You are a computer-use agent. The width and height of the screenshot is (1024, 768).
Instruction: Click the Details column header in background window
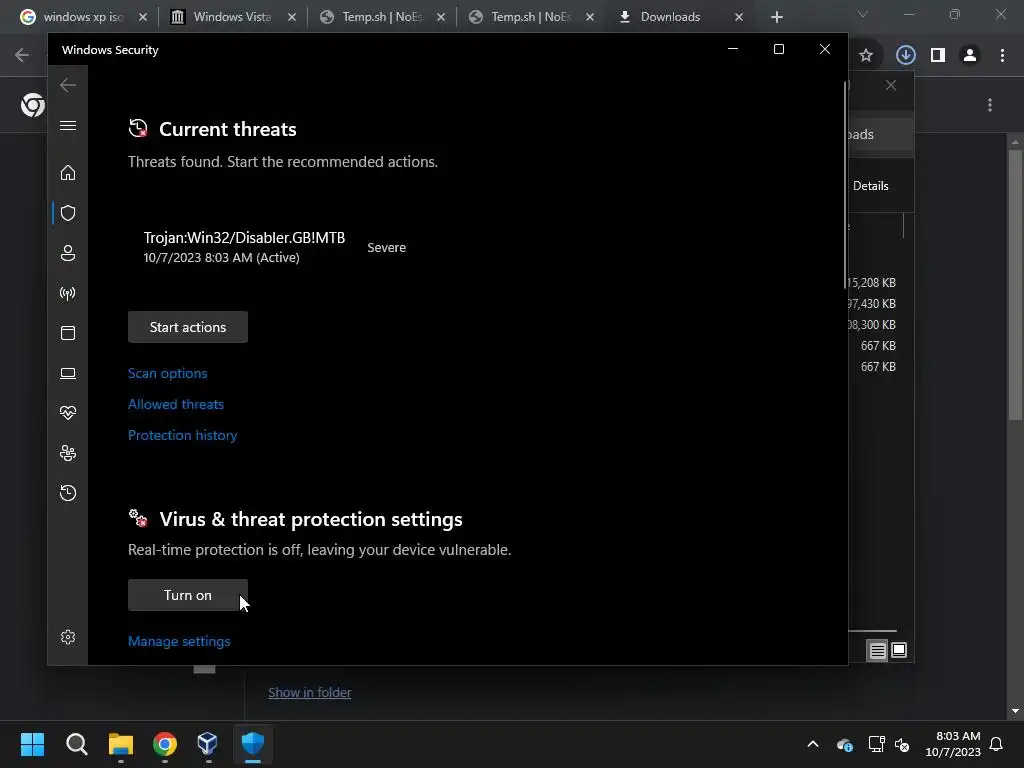[x=871, y=186]
